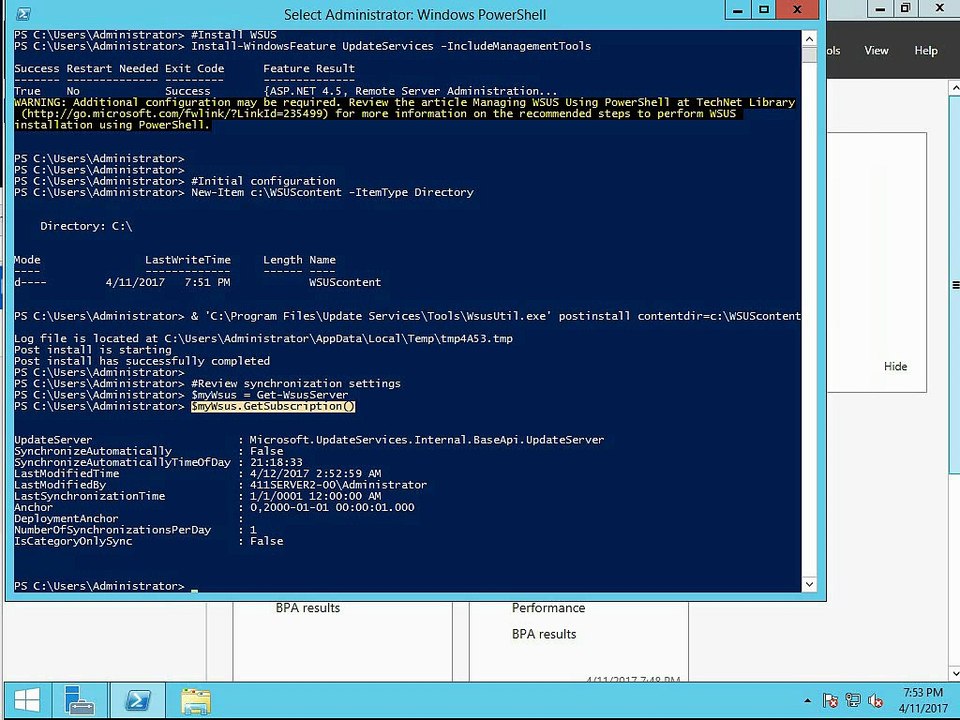This screenshot has width=960, height=720.
Task: Open the Action Center flag icon
Action: [830, 700]
